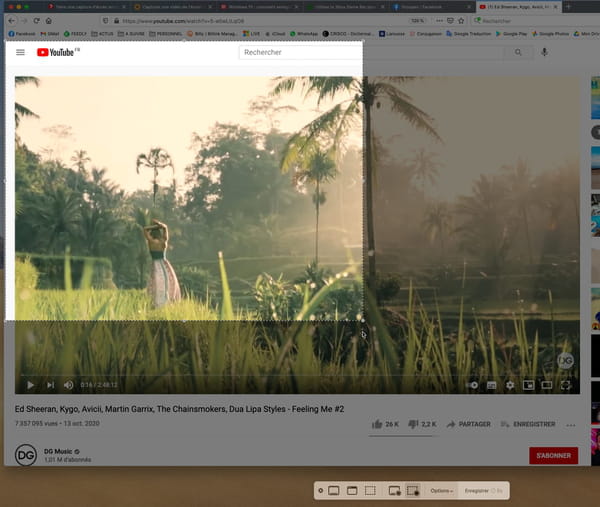Open iCloud bookmark
This screenshot has height=507, width=600.
click(275, 34)
